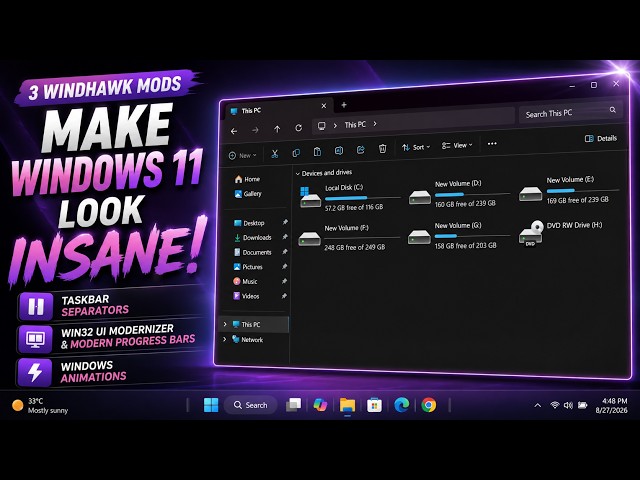Click the taskbar Search box
This screenshot has width=640, height=480.
(251, 405)
